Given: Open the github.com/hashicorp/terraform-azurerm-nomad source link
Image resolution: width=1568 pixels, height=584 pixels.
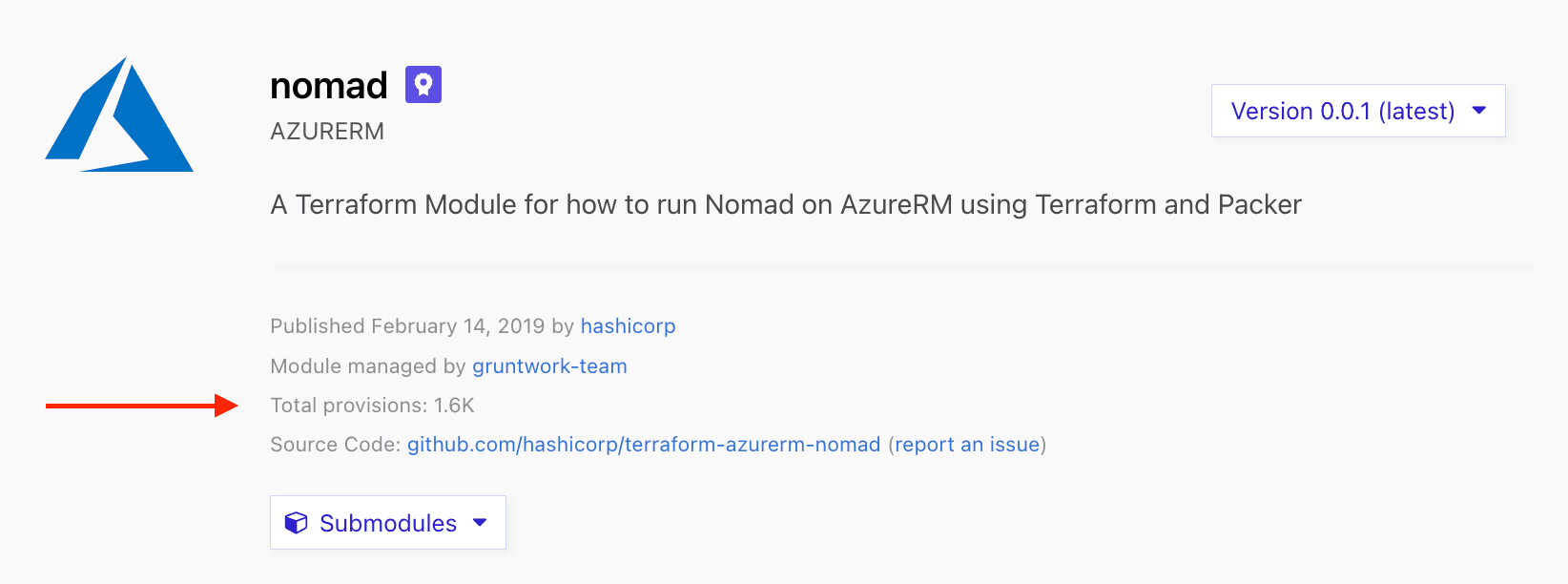Looking at the screenshot, I should point(644,445).
